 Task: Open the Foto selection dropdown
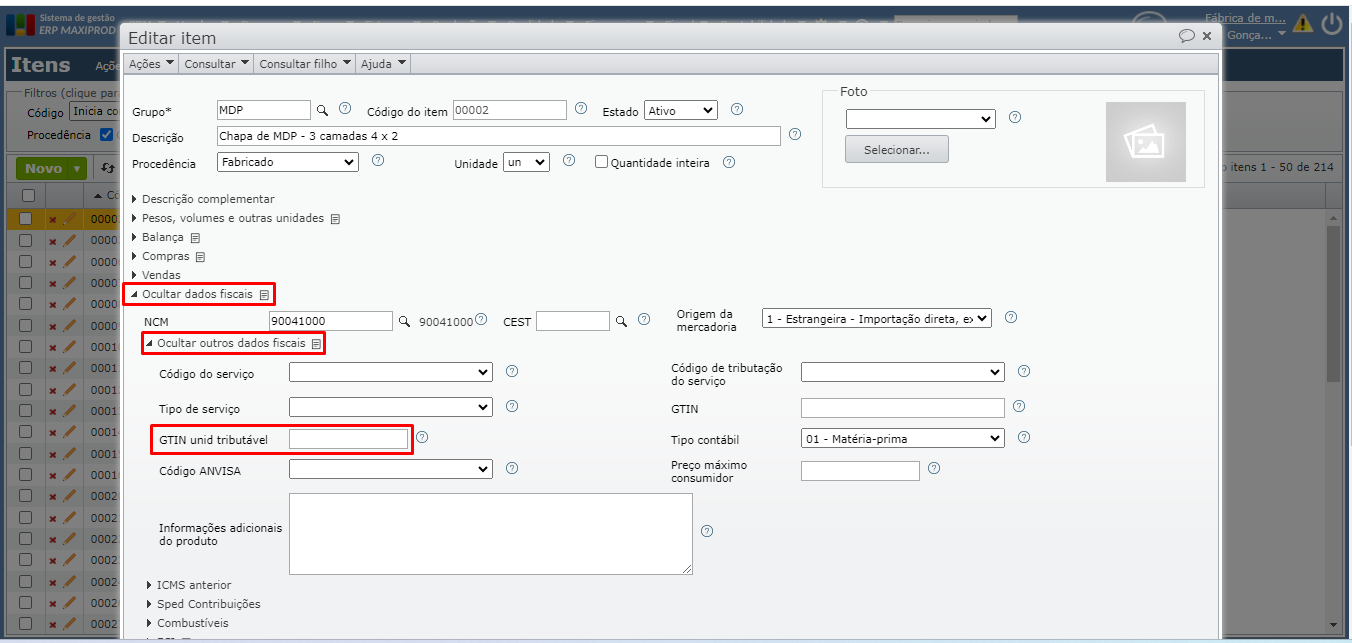click(921, 119)
